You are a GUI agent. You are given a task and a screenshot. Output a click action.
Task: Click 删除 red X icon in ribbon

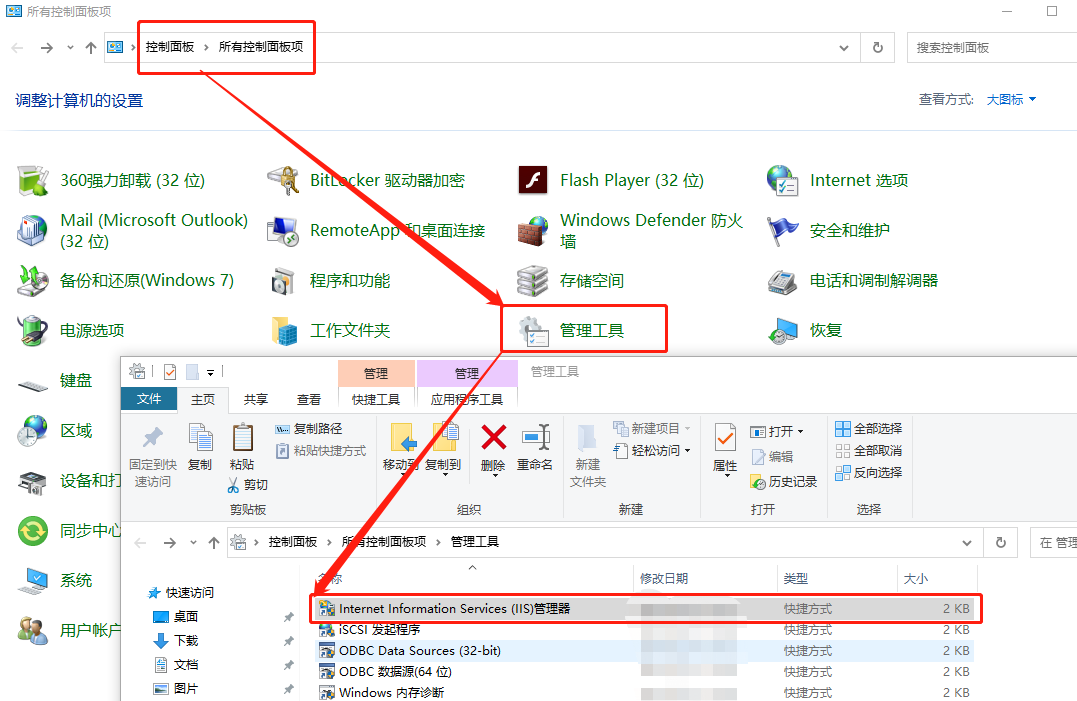click(493, 438)
